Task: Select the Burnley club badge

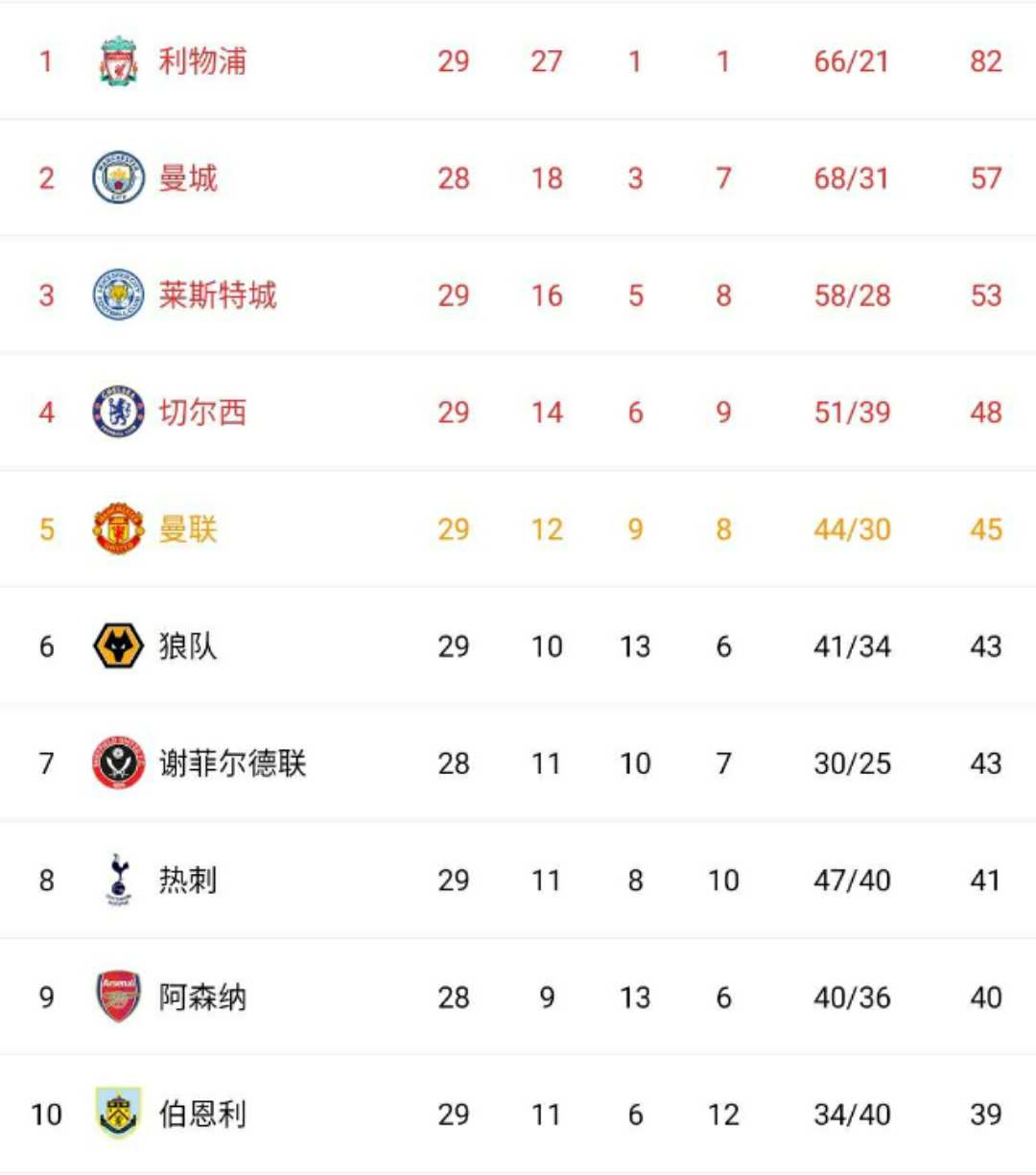Action: coord(119,1114)
